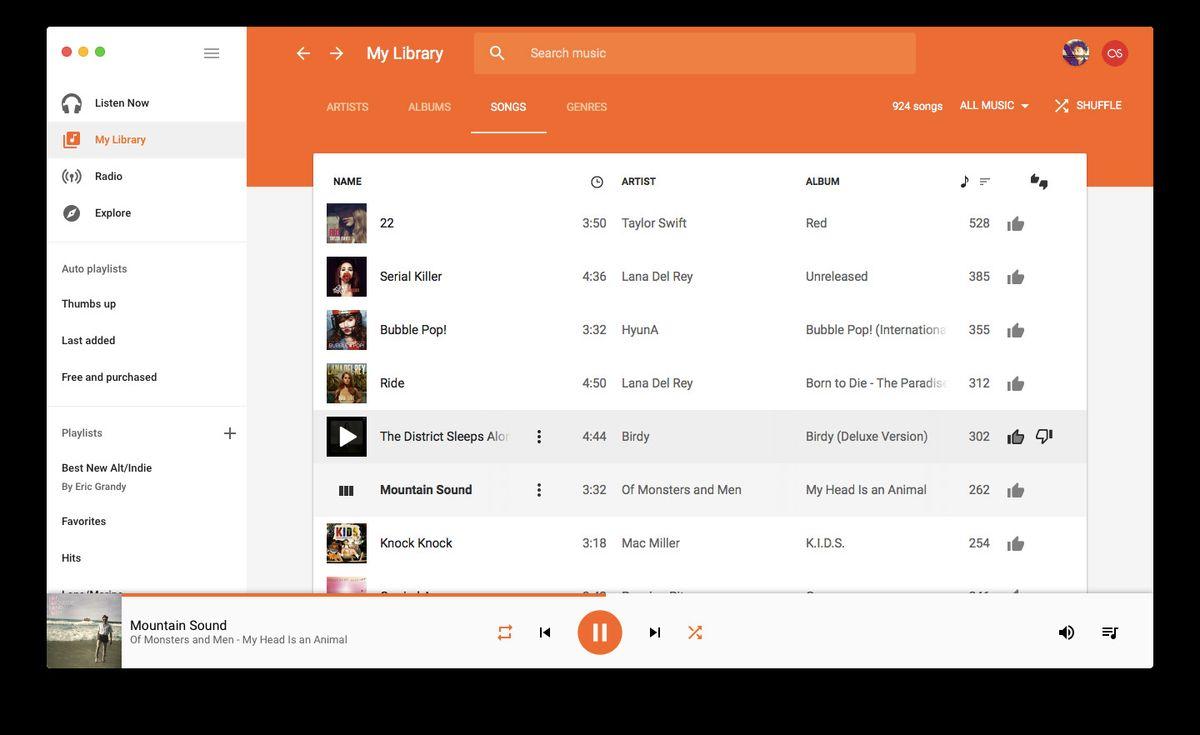Open the play queue icon

pos(1109,632)
